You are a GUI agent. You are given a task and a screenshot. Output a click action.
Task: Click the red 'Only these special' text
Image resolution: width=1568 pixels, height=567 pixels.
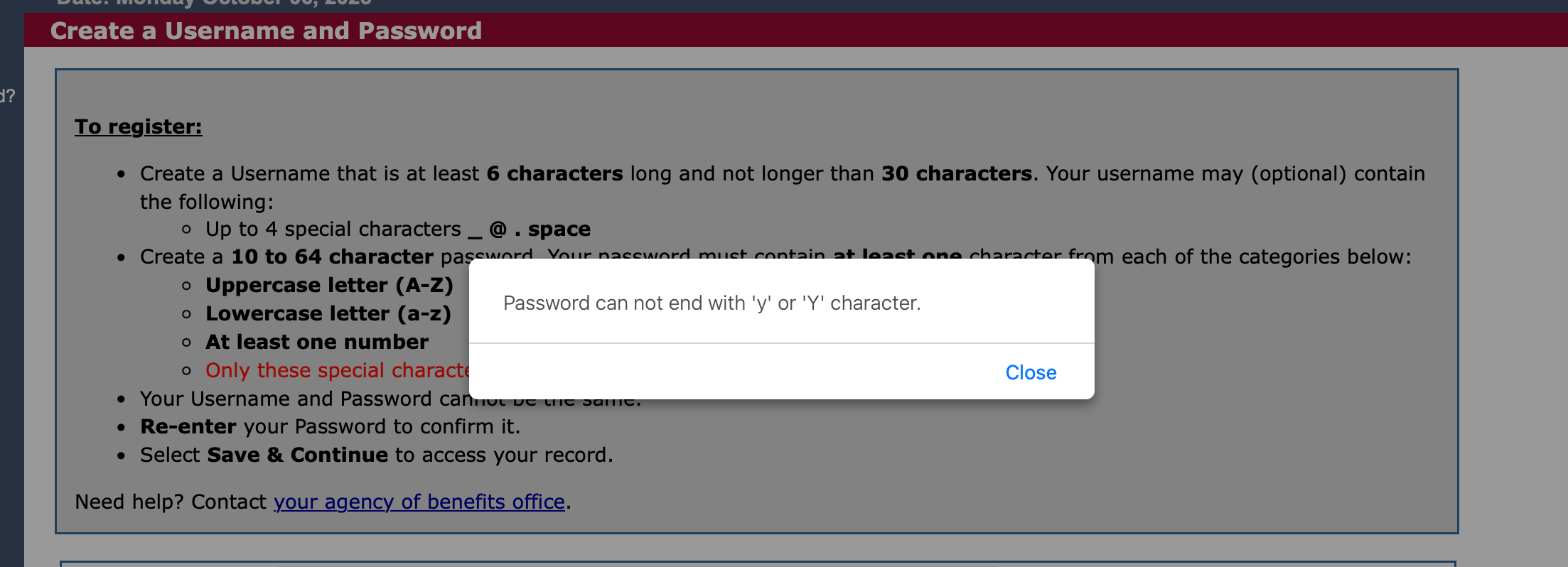coord(337,370)
